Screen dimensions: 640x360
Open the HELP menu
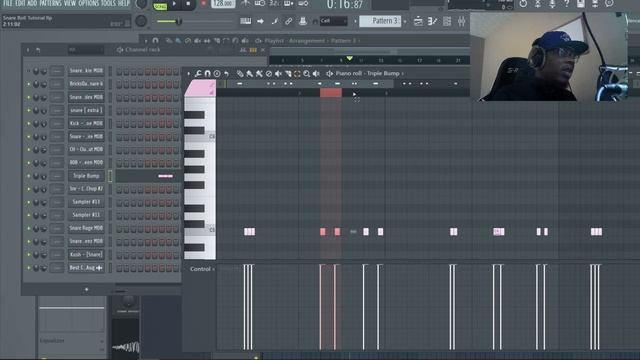(124, 3)
